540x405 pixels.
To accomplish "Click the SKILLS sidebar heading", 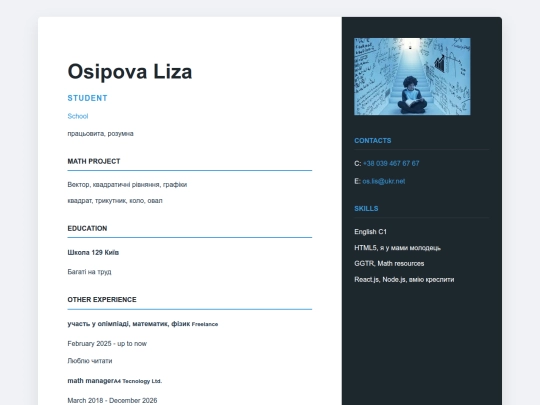I will (x=366, y=208).
